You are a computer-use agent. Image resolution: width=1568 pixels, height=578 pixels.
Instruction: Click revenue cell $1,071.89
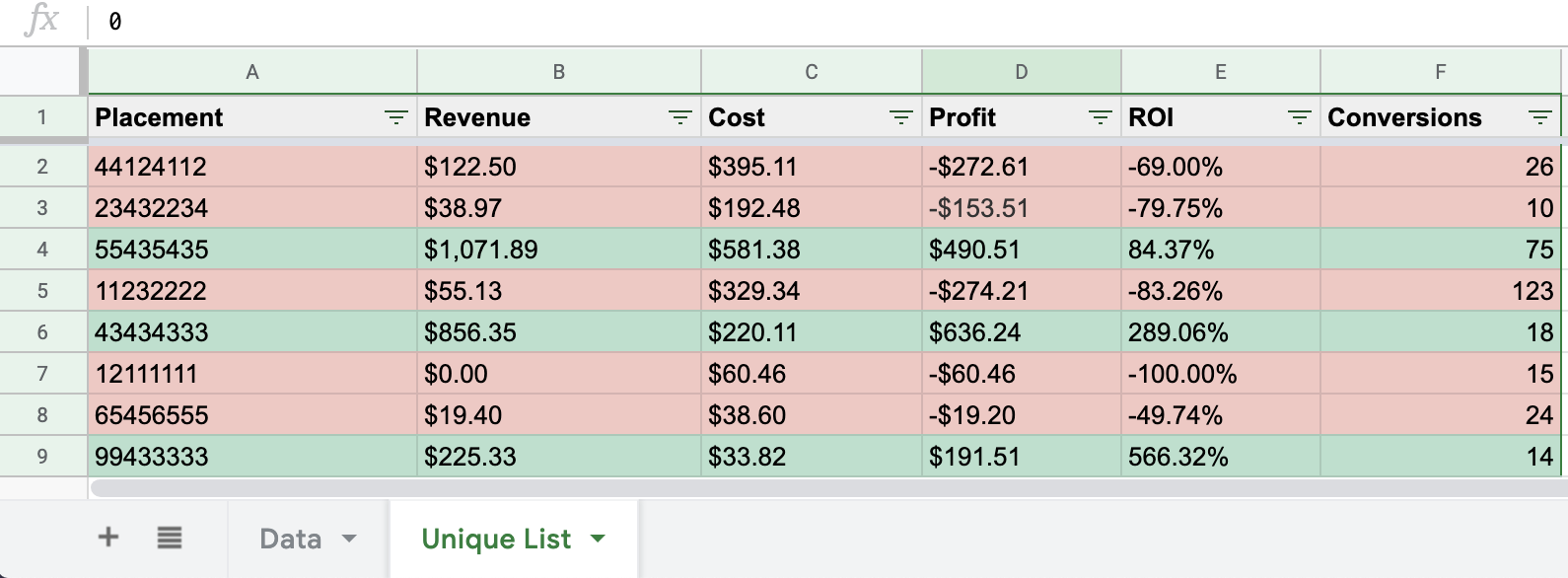click(x=559, y=250)
